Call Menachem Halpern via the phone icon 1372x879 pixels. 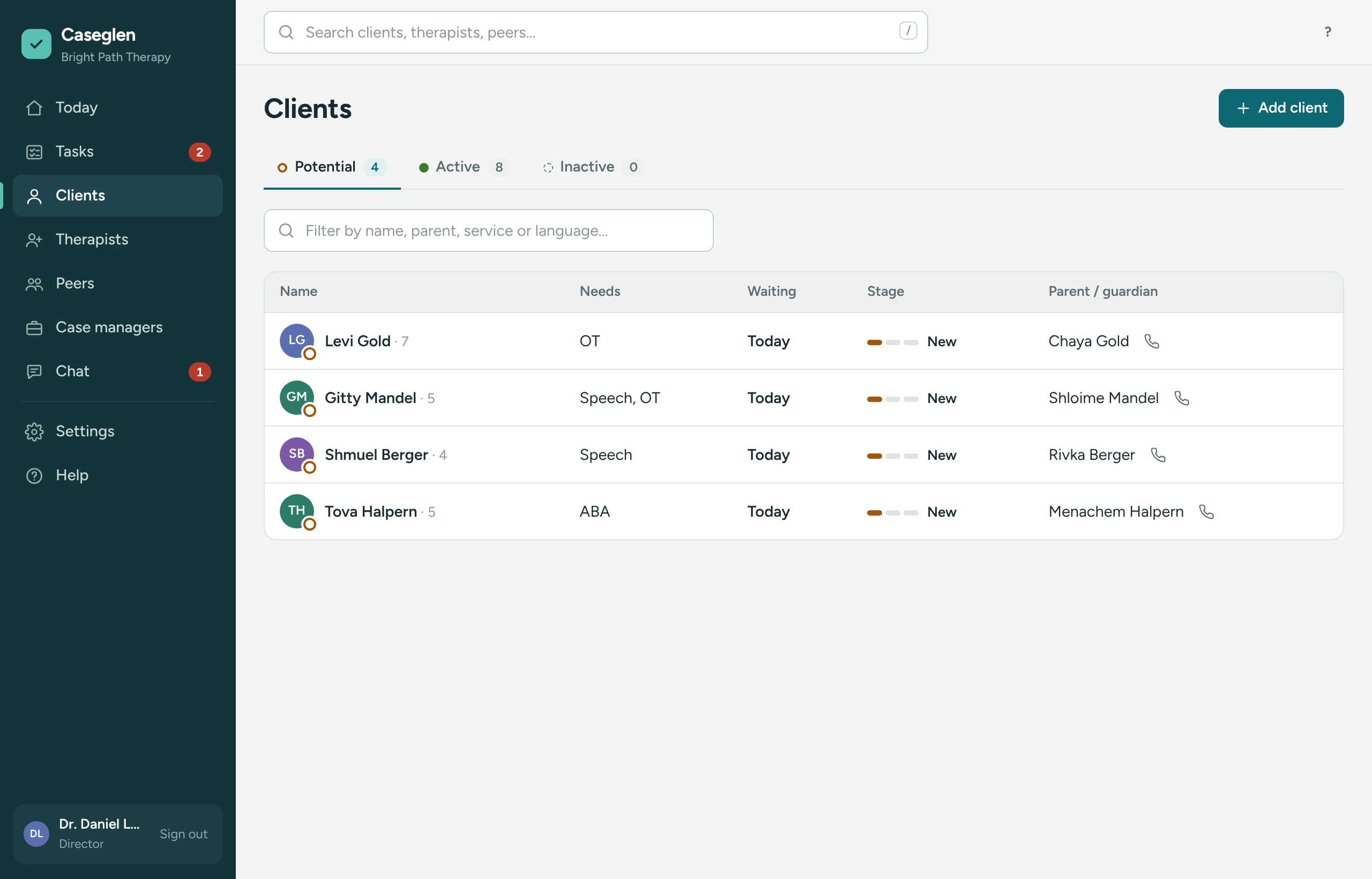[x=1206, y=511]
